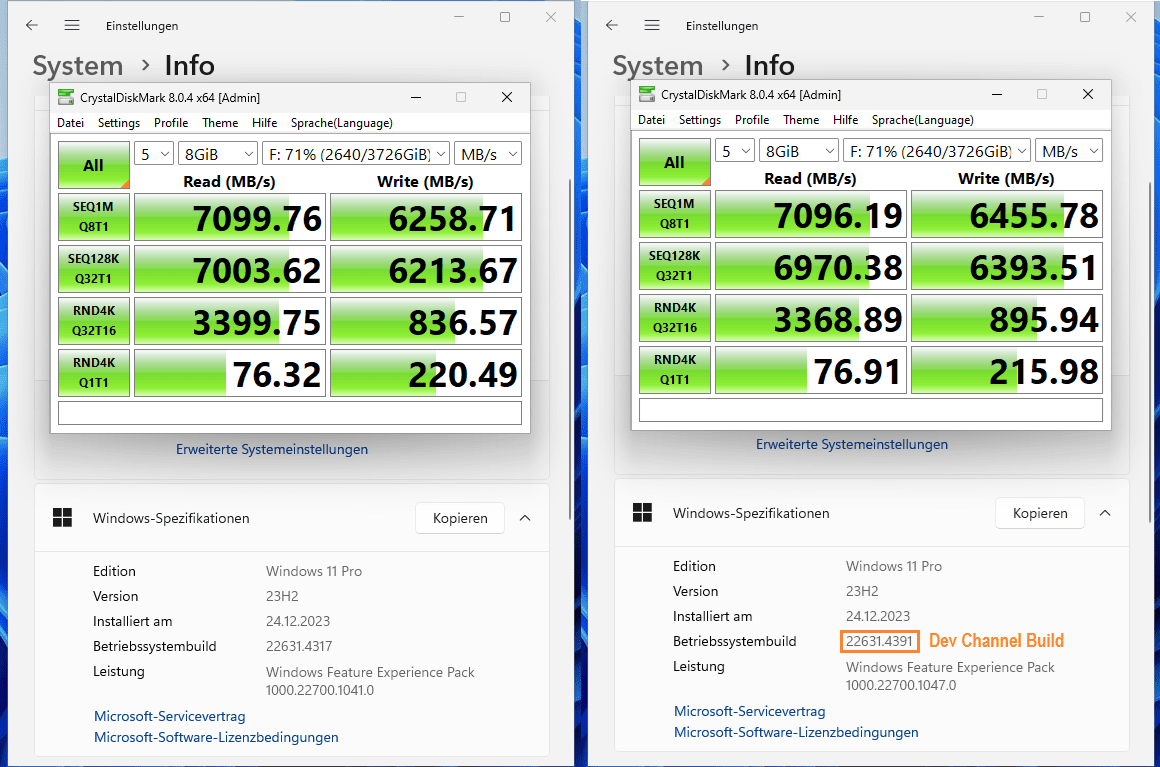Open 8GiB size dropdown in right CrystalDiskMark

click(798, 151)
